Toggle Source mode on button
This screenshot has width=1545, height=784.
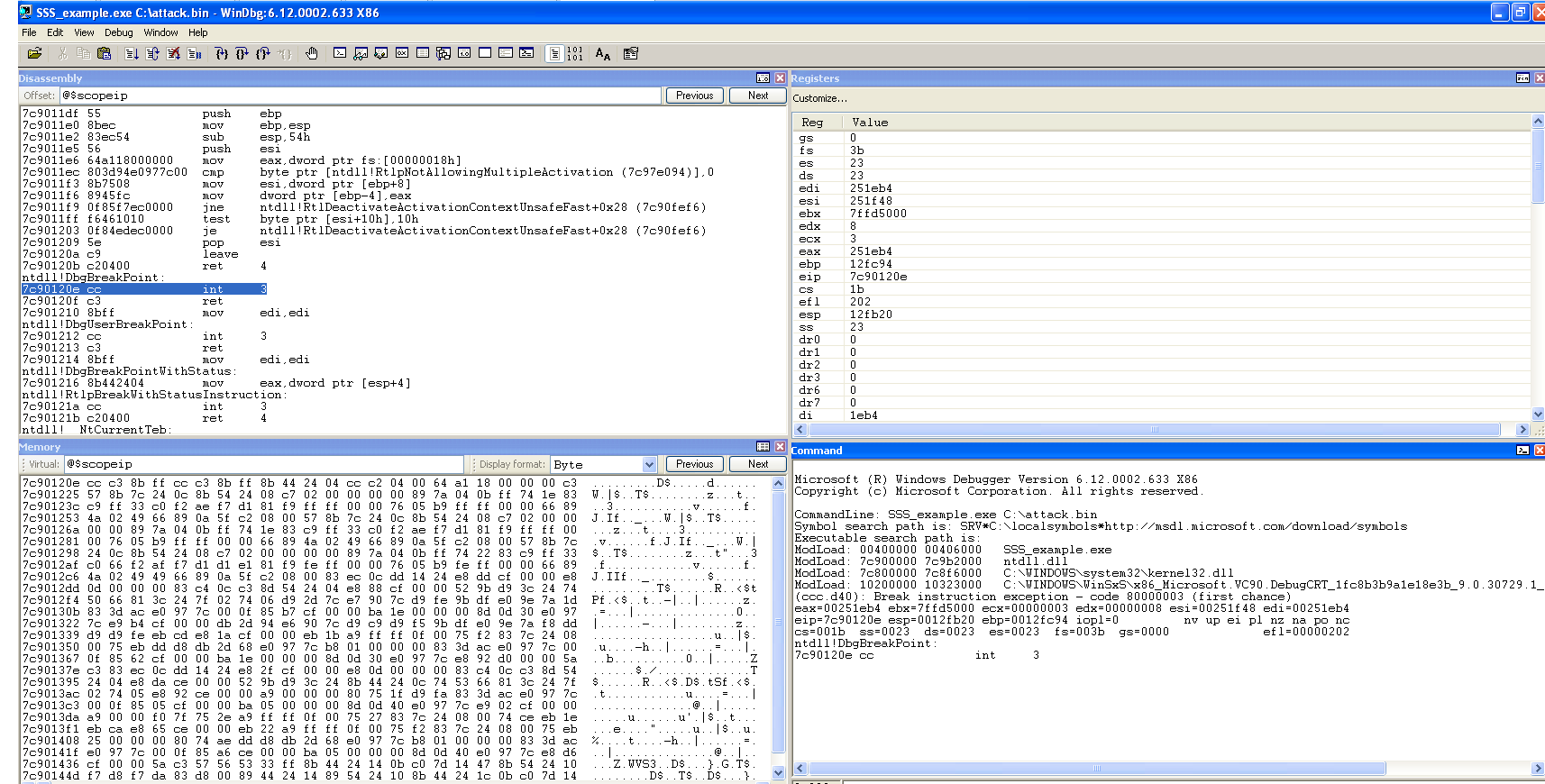click(554, 54)
